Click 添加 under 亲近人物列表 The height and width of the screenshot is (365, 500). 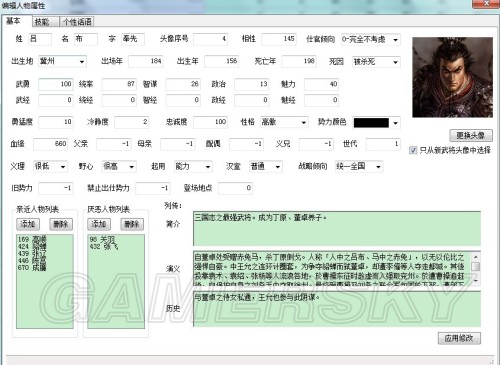pyautogui.click(x=28, y=224)
